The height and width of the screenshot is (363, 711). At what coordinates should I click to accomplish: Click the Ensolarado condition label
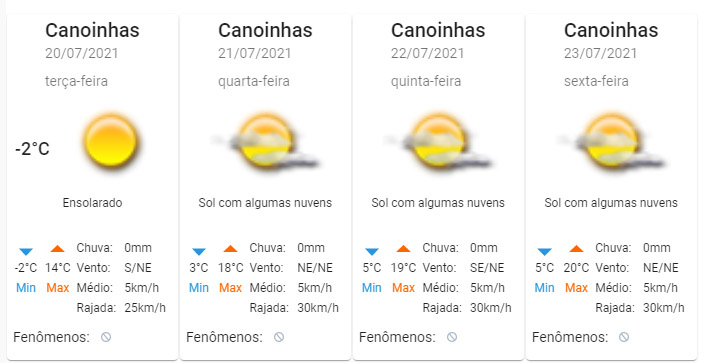tap(93, 203)
